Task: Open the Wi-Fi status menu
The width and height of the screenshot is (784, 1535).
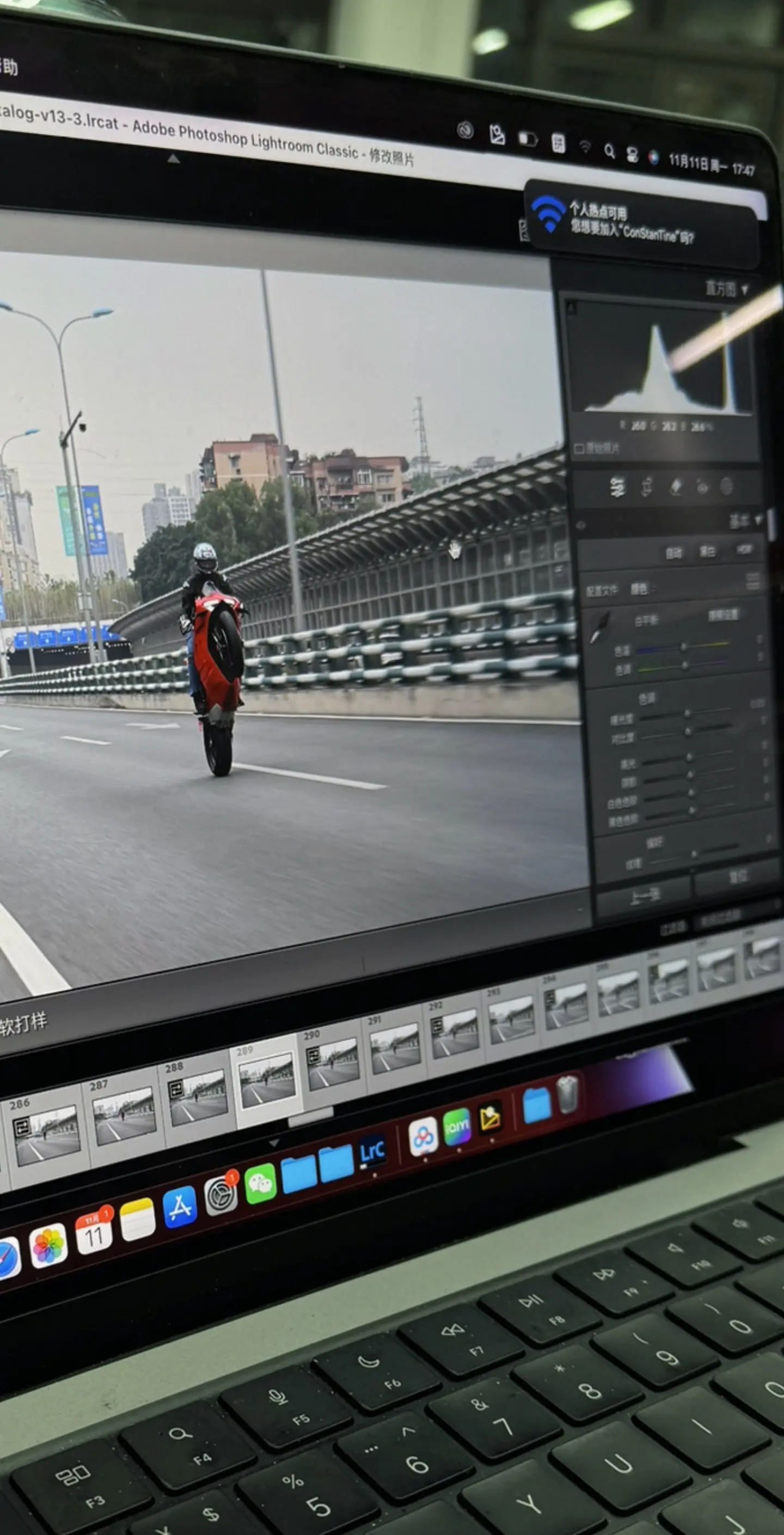Action: 586,147
